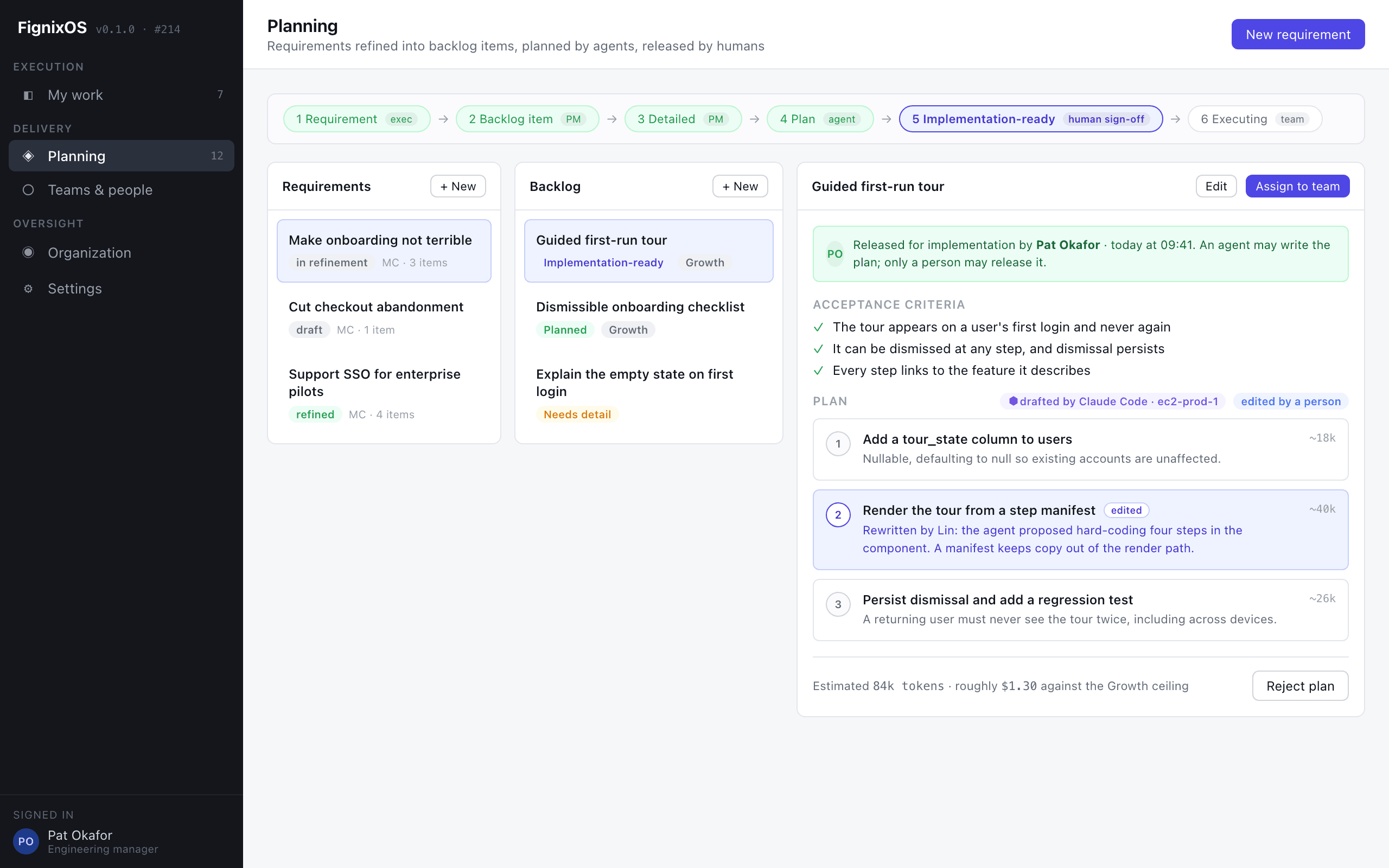Screen dimensions: 1389x868
Task: Click drafted by Claude Code tag
Action: 1112,401
